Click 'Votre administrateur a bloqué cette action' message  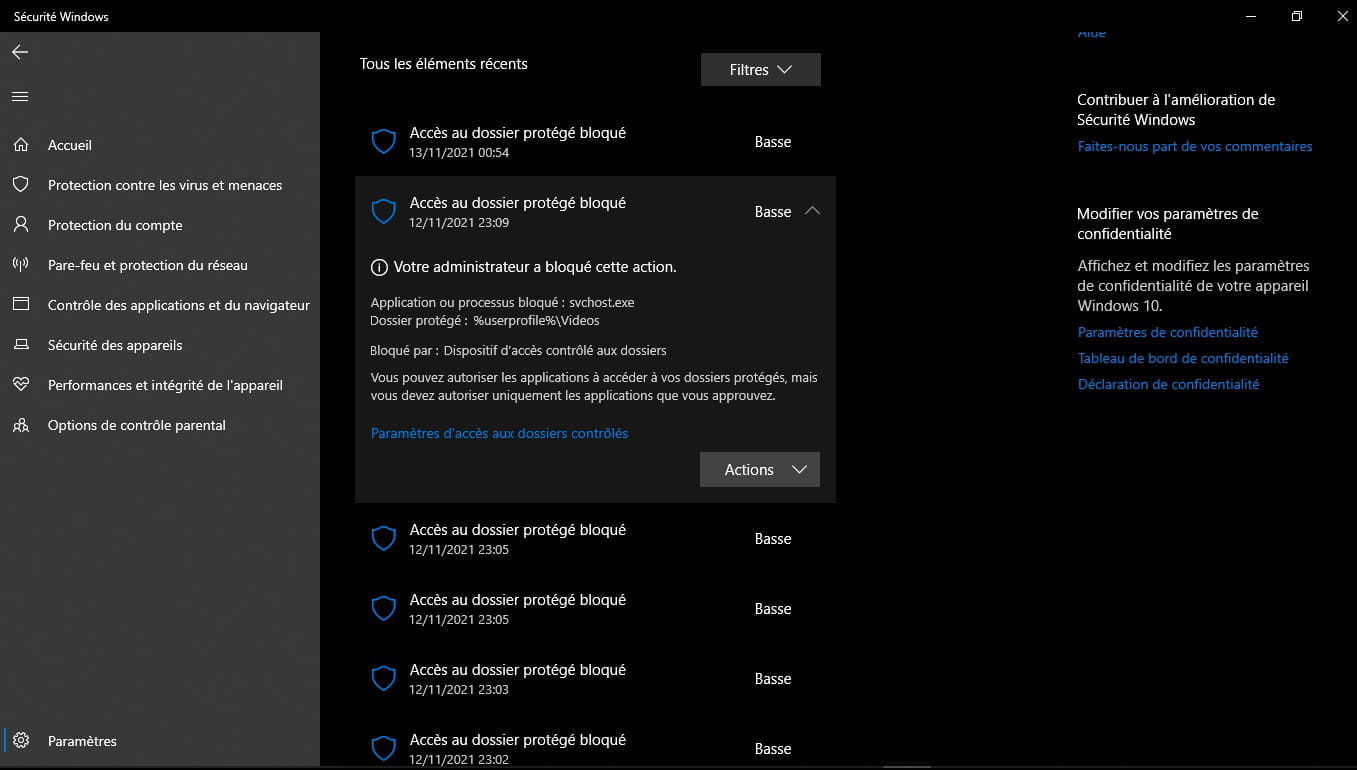pos(535,267)
